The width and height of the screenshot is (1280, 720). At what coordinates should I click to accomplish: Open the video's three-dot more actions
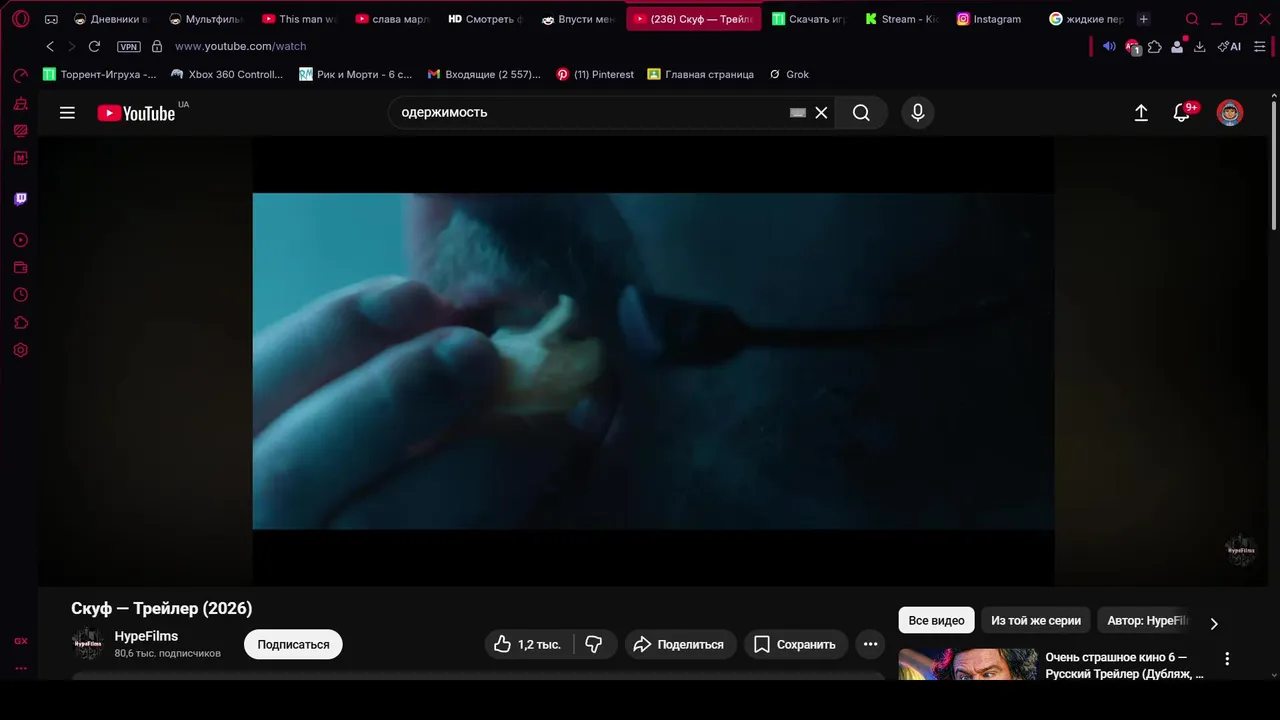pos(870,644)
